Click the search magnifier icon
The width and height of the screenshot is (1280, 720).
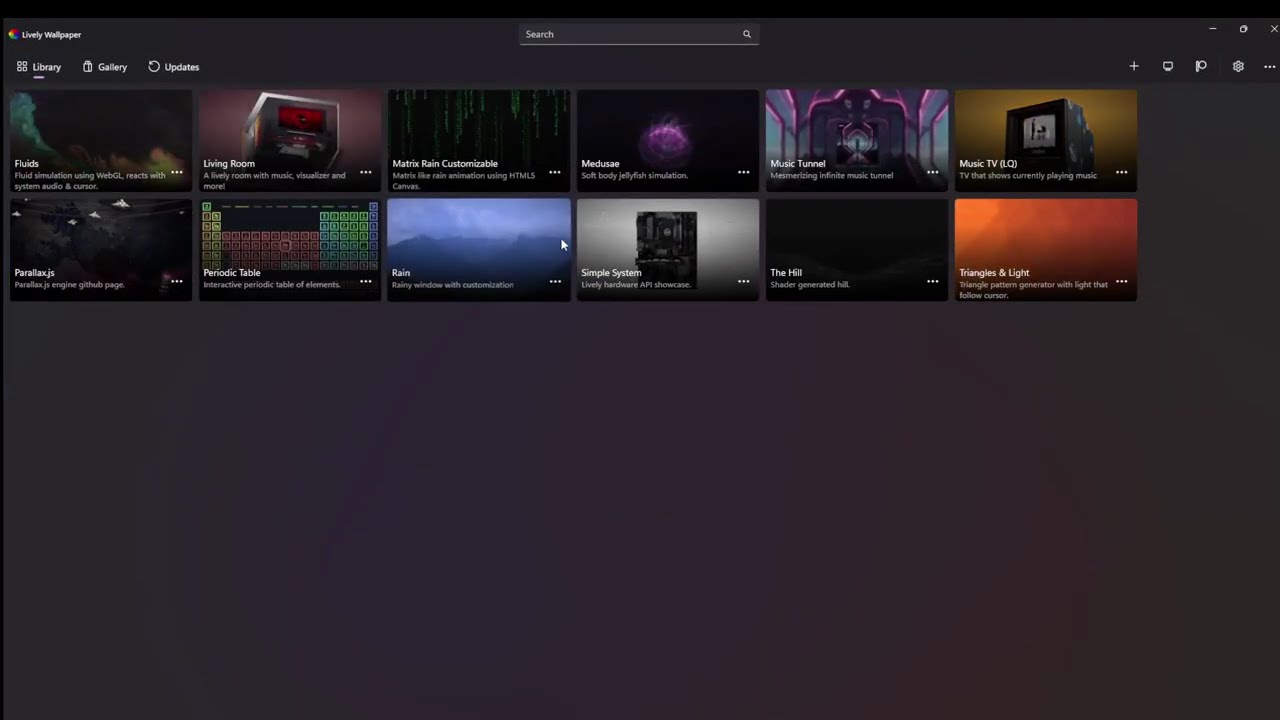(746, 34)
